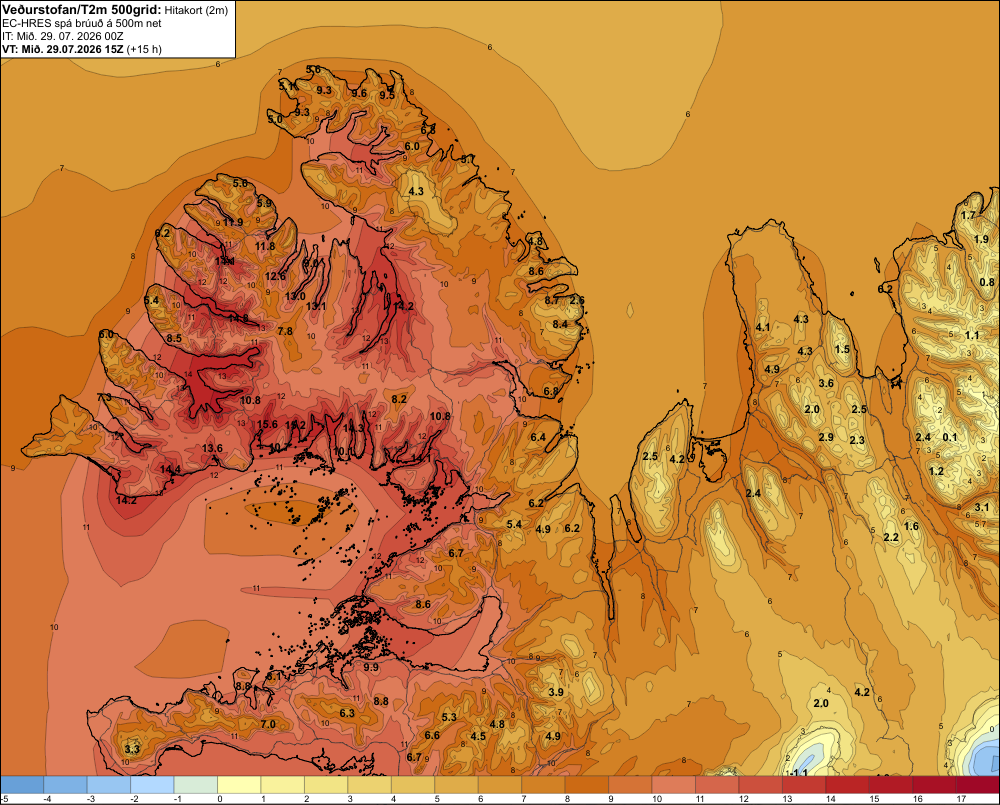Click the Veðurstofan/T2m 500grid title text
The height and width of the screenshot is (805, 1000).
pyautogui.click(x=81, y=10)
